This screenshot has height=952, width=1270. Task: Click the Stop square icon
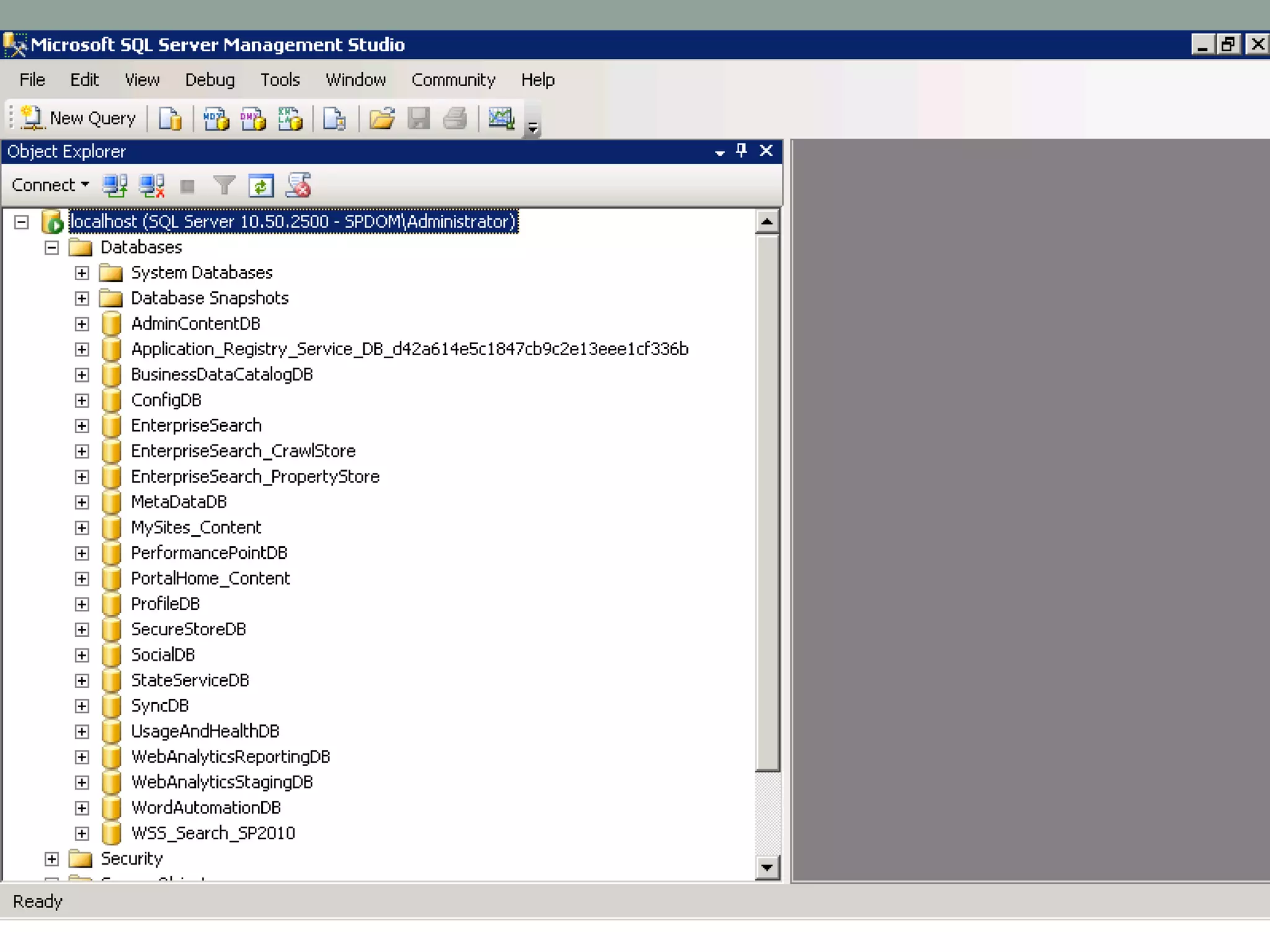[x=187, y=186]
